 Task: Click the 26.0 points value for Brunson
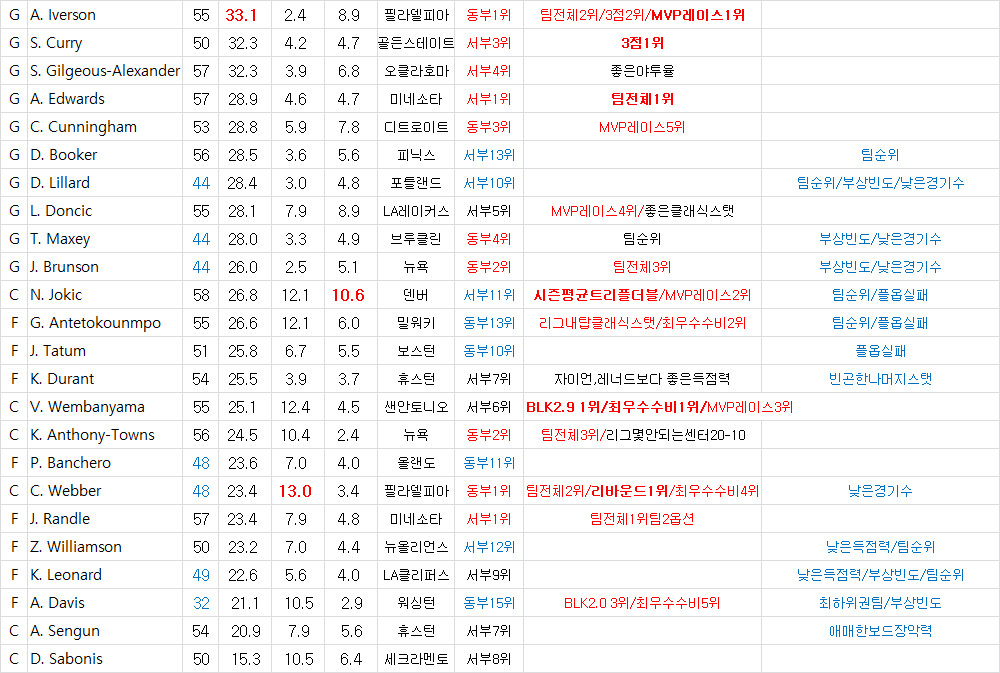pyautogui.click(x=242, y=267)
